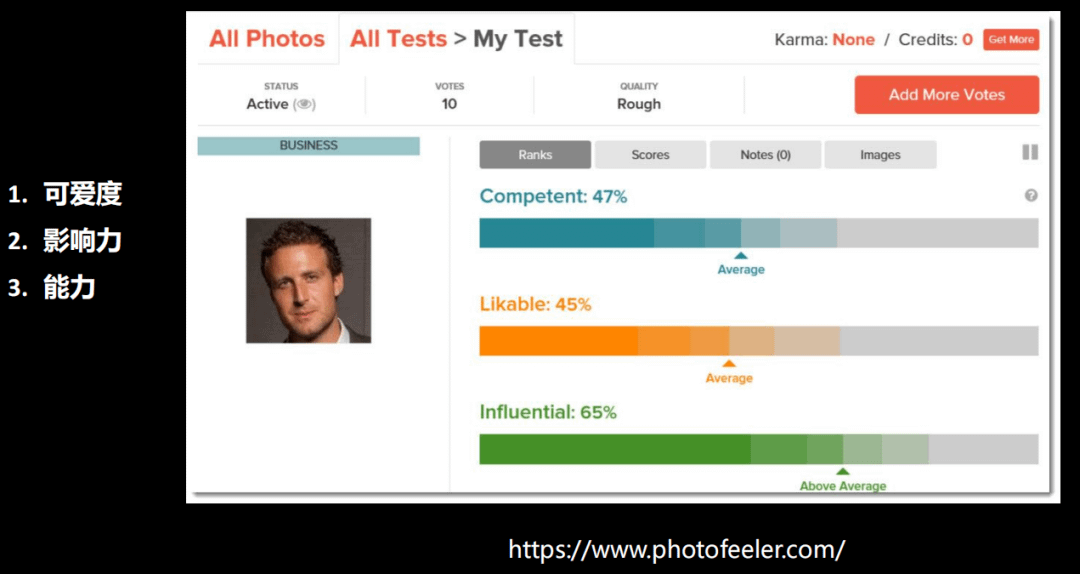Click the BUSINESS category label
The width and height of the screenshot is (1080, 574).
309,145
